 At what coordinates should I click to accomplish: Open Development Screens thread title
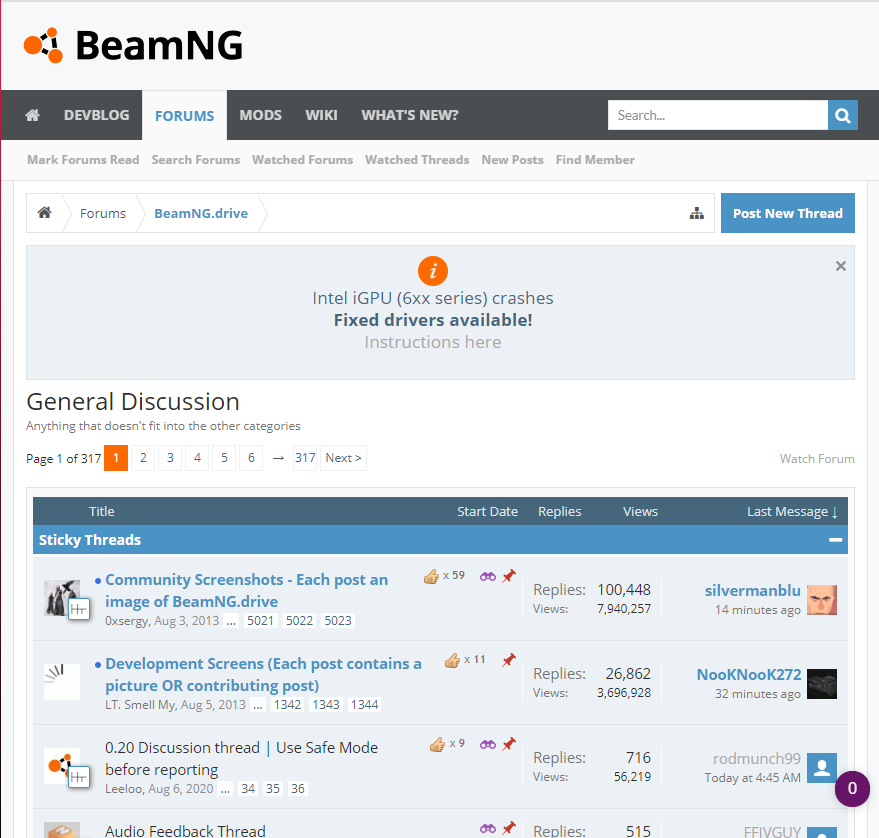pos(263,674)
